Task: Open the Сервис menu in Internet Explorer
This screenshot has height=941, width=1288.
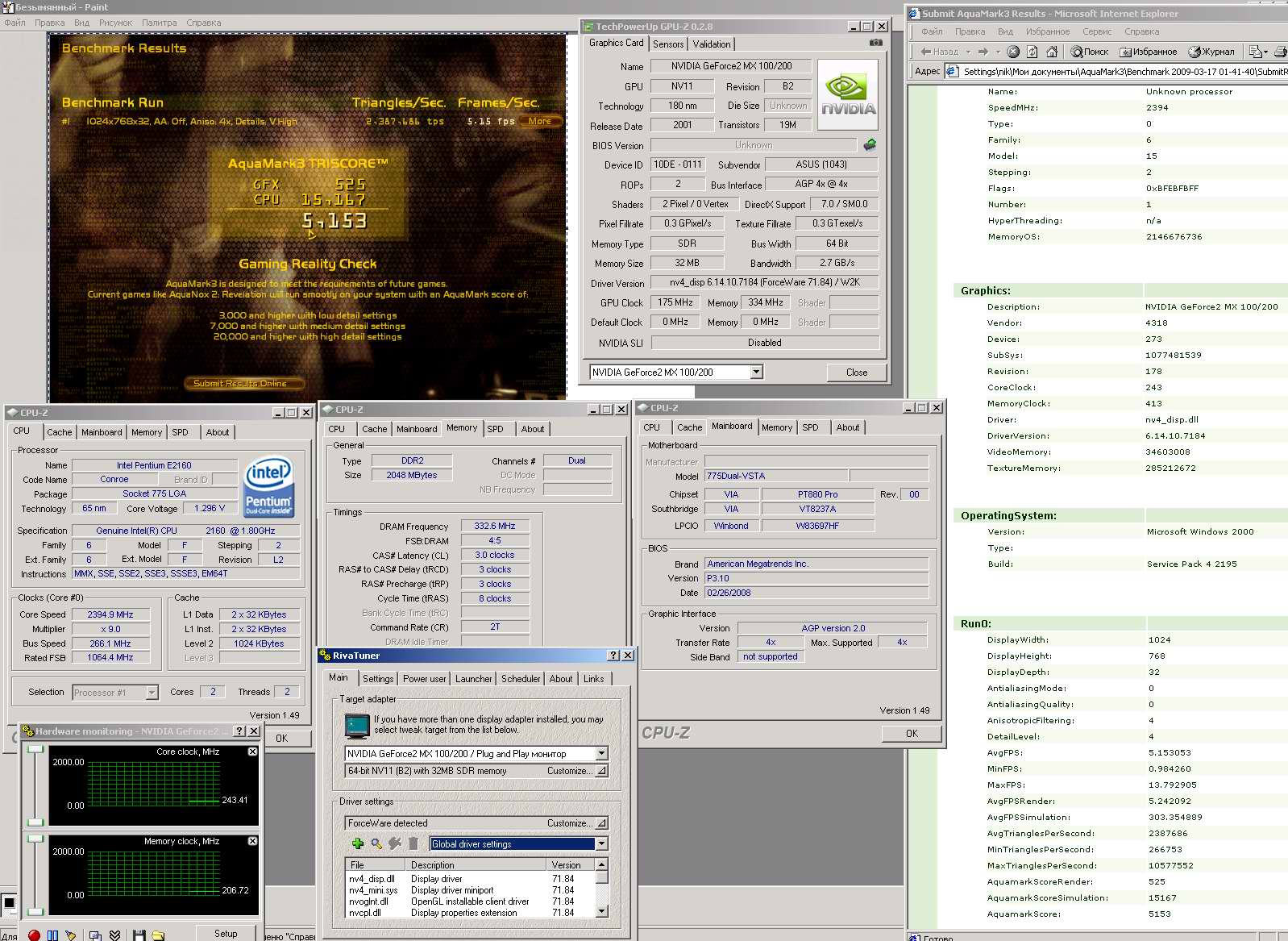Action: [1097, 31]
